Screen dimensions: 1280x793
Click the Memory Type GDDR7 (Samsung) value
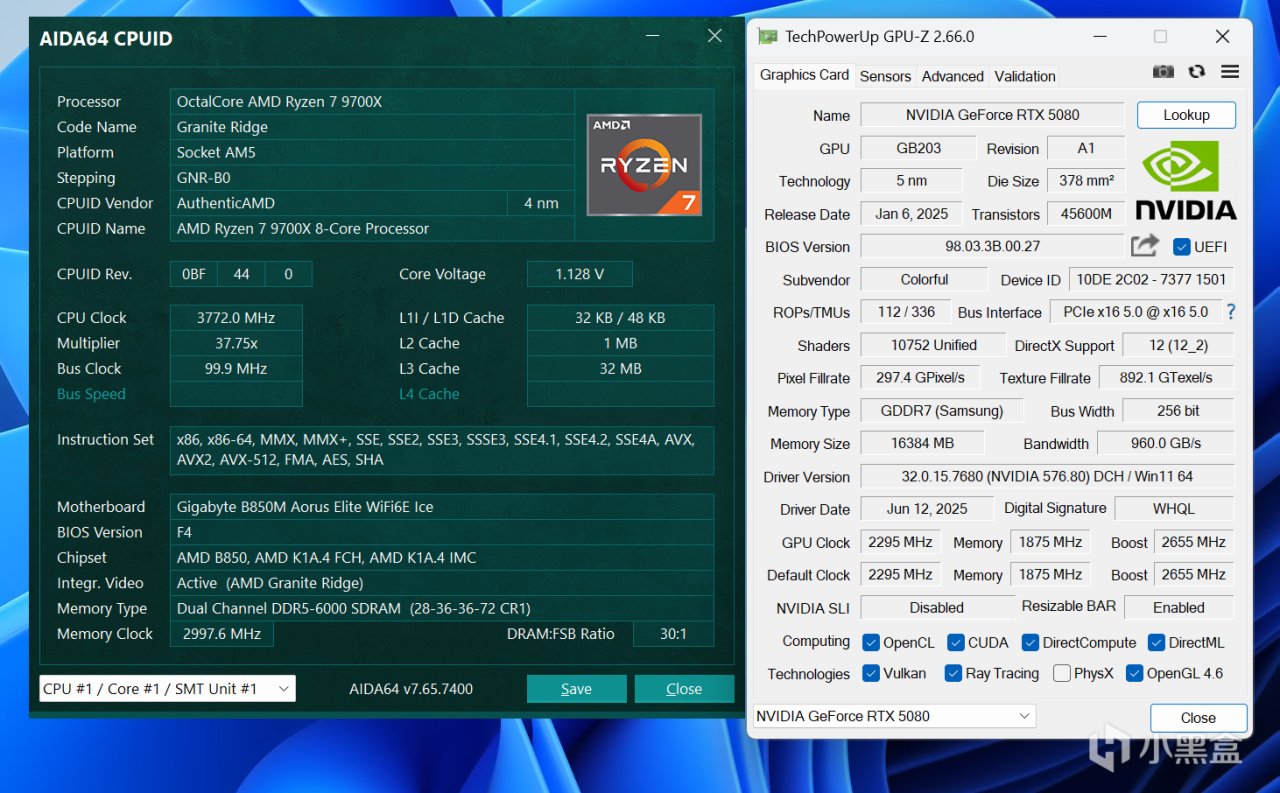pyautogui.click(x=941, y=411)
